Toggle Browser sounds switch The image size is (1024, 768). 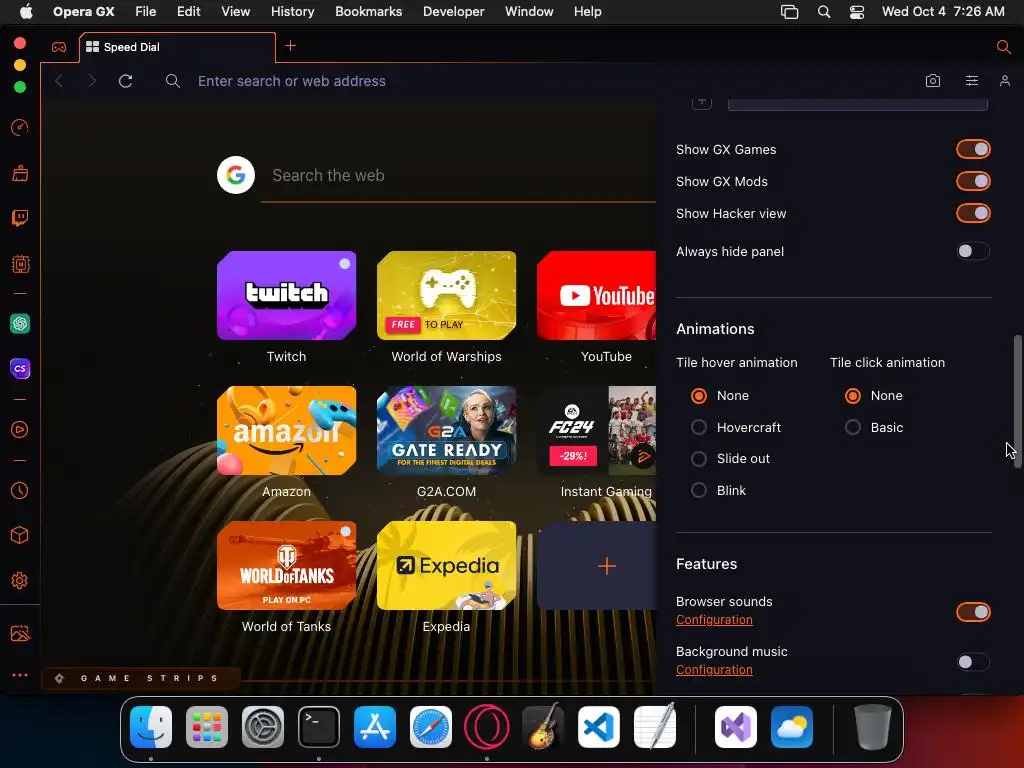(973, 612)
